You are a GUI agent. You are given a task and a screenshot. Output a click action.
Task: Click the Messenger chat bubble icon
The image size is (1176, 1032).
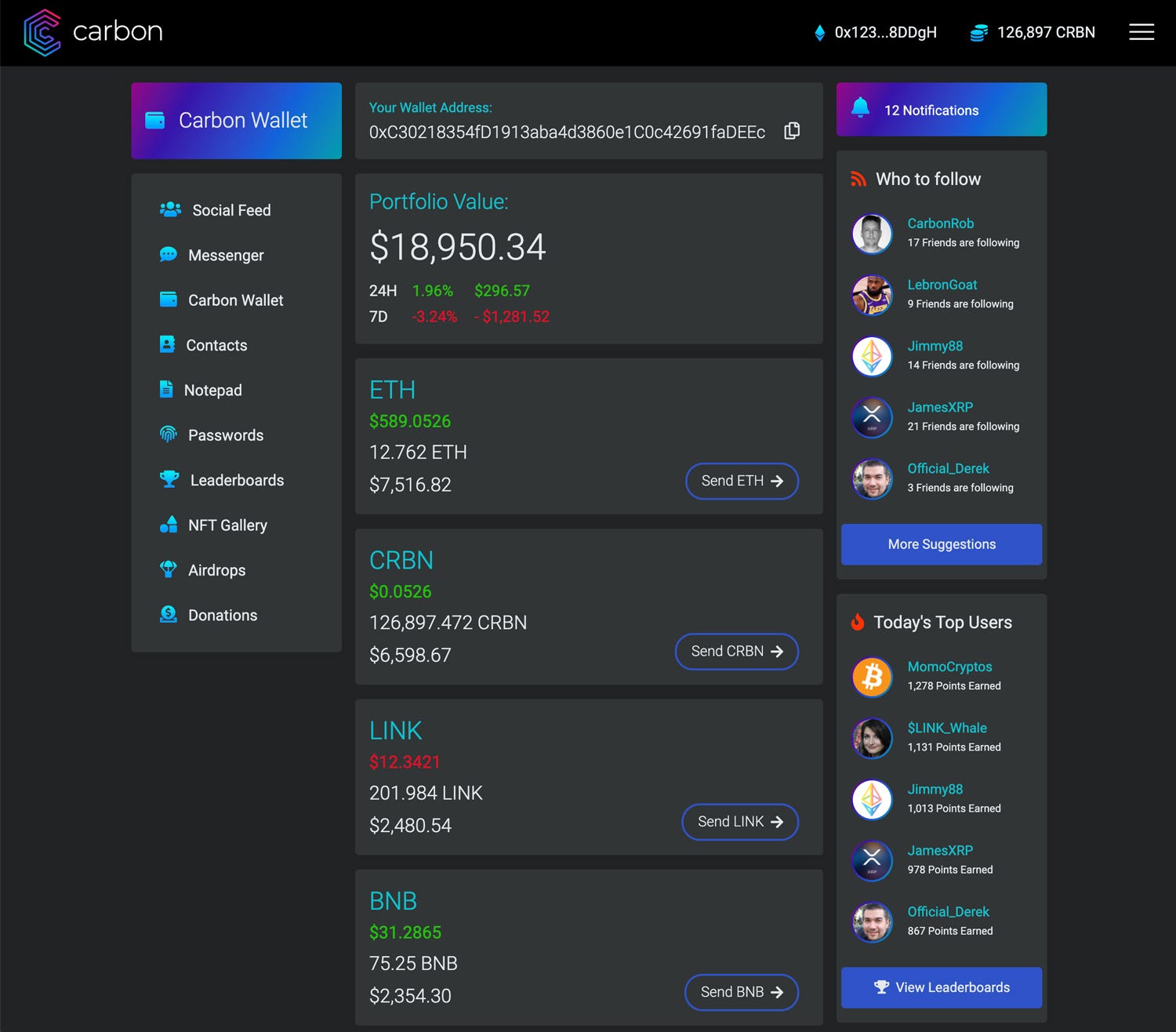(168, 254)
